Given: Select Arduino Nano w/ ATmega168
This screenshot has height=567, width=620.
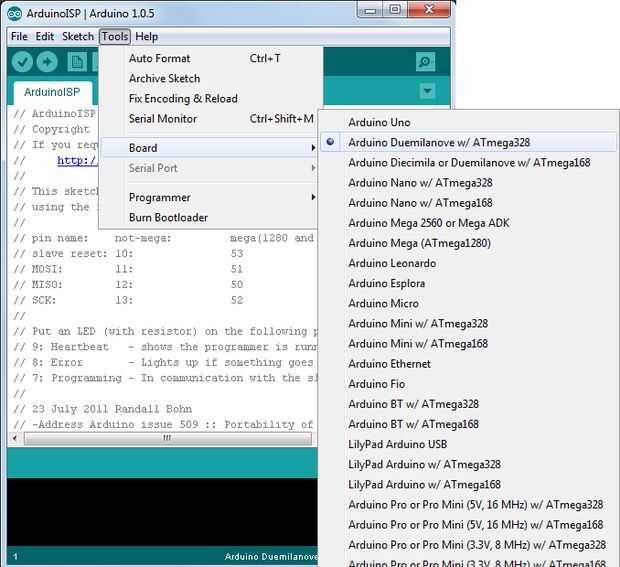Looking at the screenshot, I should pos(469,203).
